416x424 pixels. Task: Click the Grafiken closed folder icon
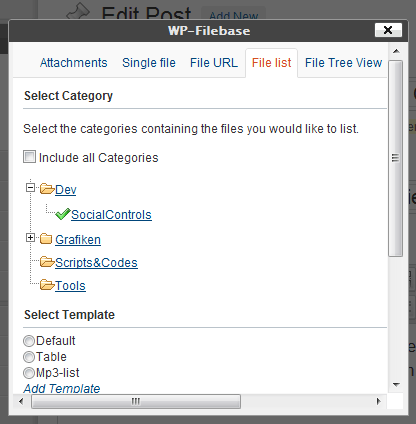[x=46, y=239]
